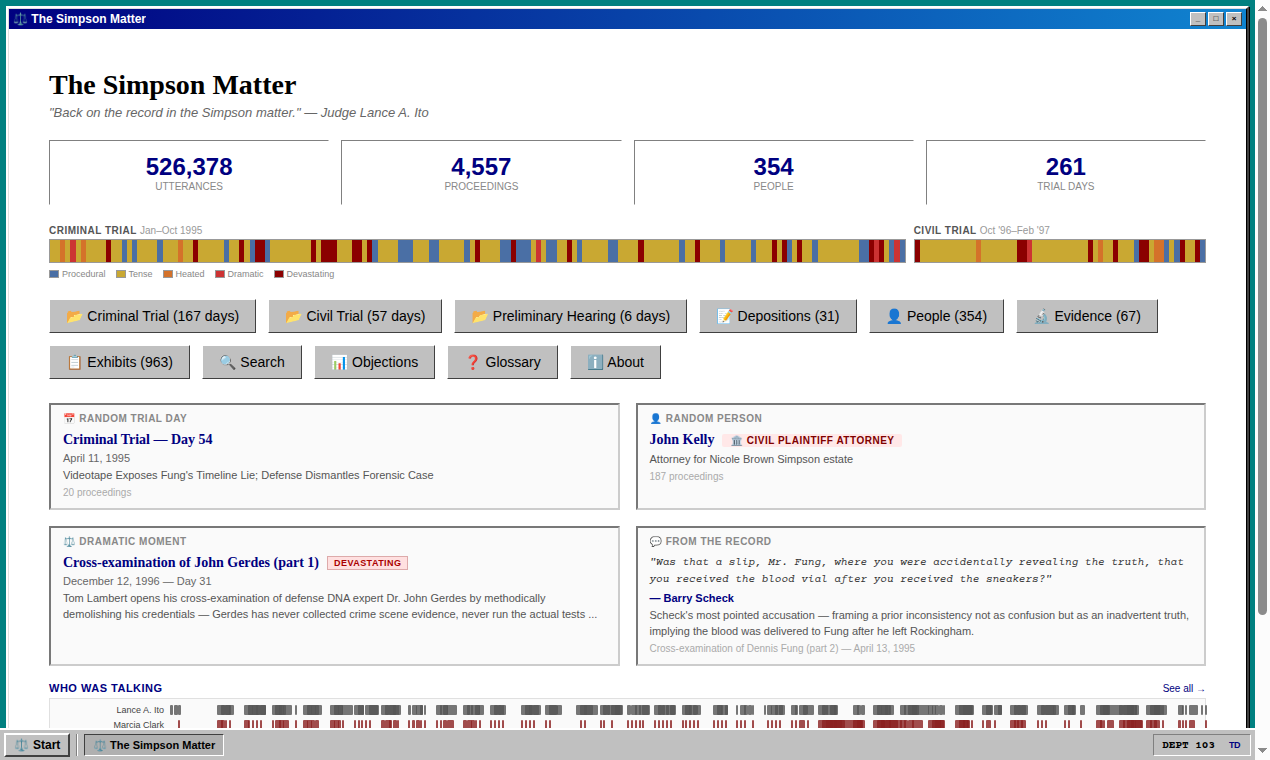Click folder icon on Civil Trial button
This screenshot has height=760, width=1270.
(293, 316)
